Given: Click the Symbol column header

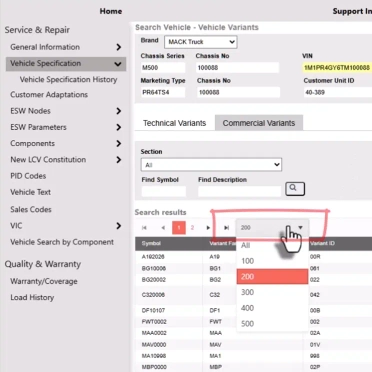Looking at the screenshot, I should click(x=151, y=243).
